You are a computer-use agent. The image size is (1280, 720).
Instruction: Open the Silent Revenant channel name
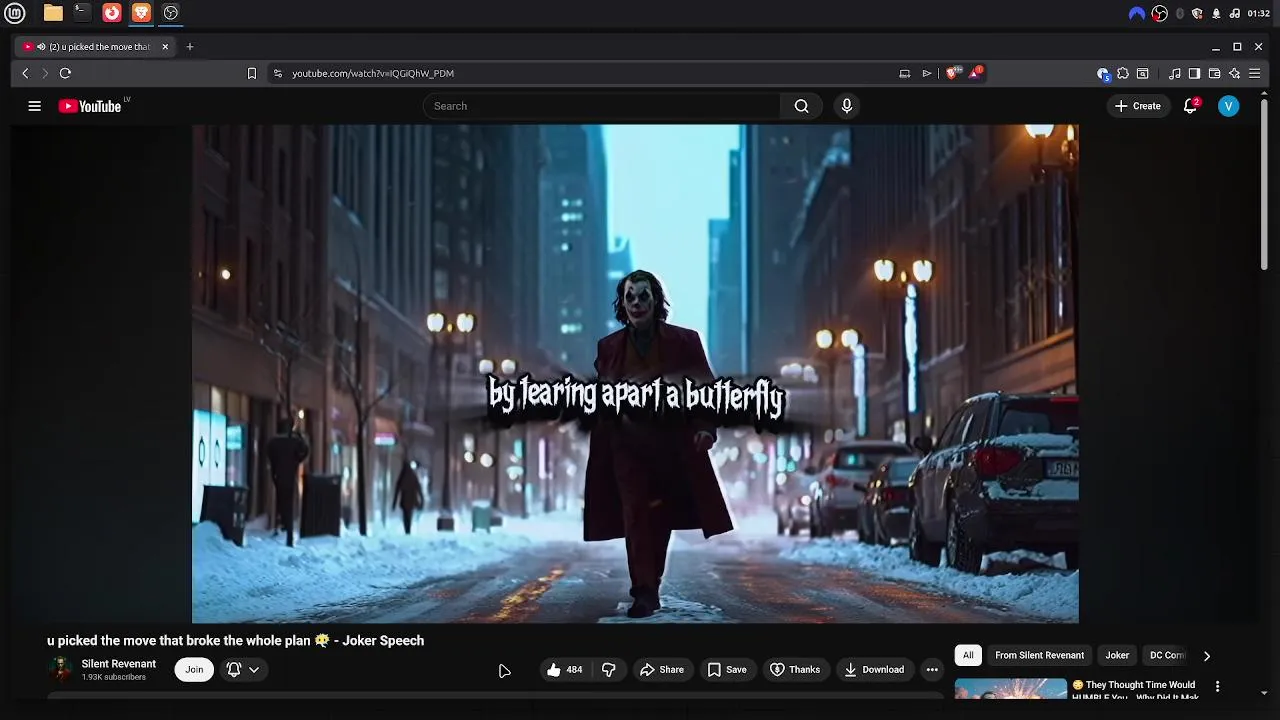point(119,664)
